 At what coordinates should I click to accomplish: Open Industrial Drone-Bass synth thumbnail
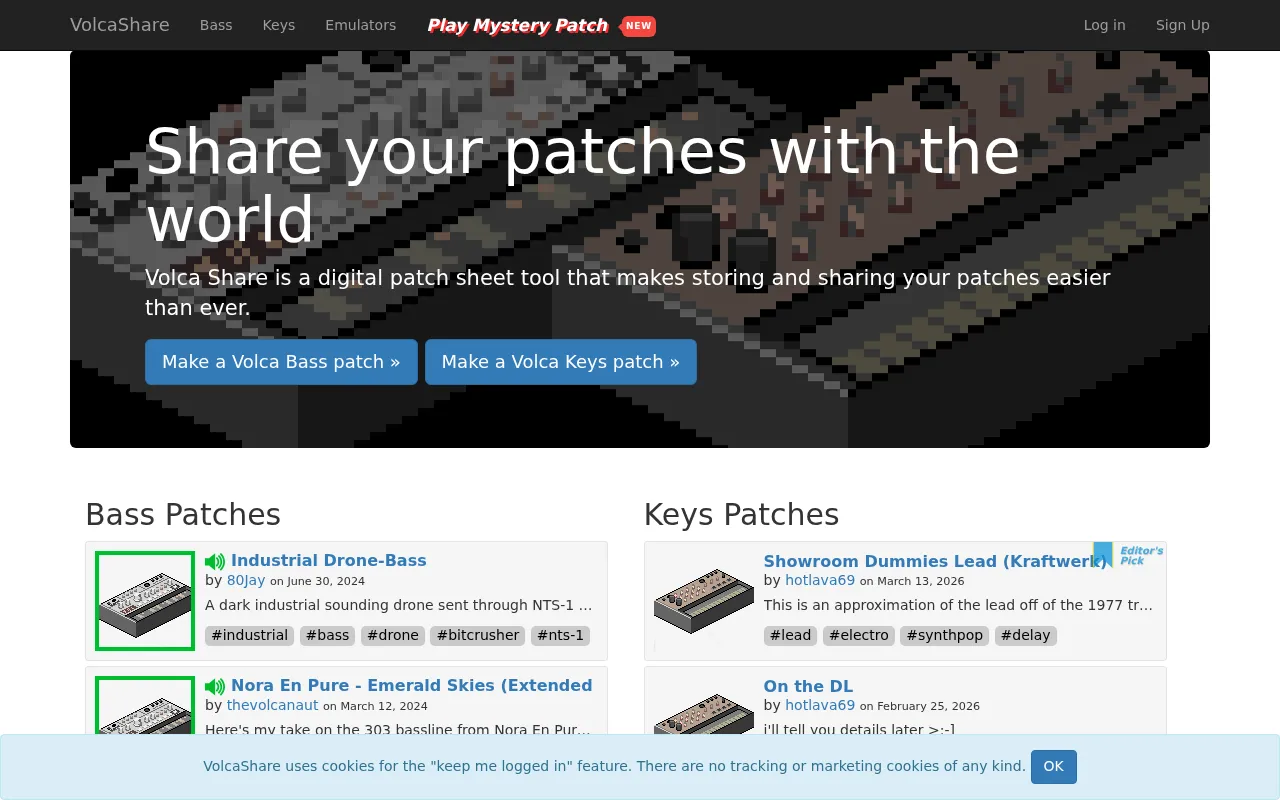[145, 601]
